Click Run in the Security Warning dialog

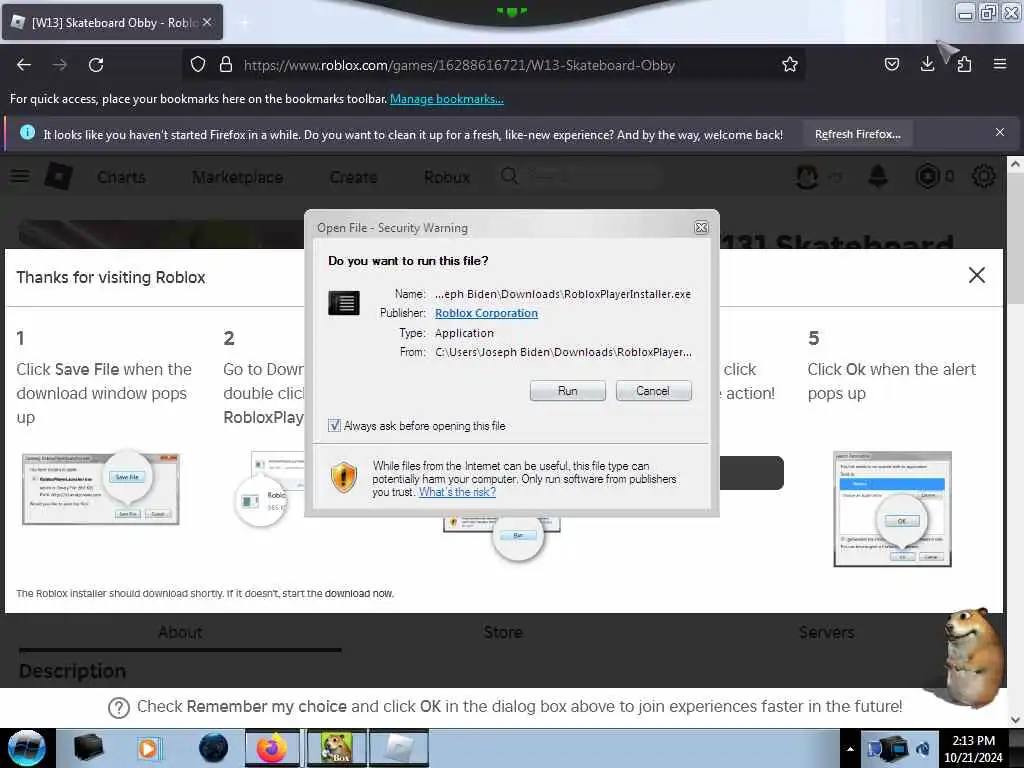pos(568,391)
